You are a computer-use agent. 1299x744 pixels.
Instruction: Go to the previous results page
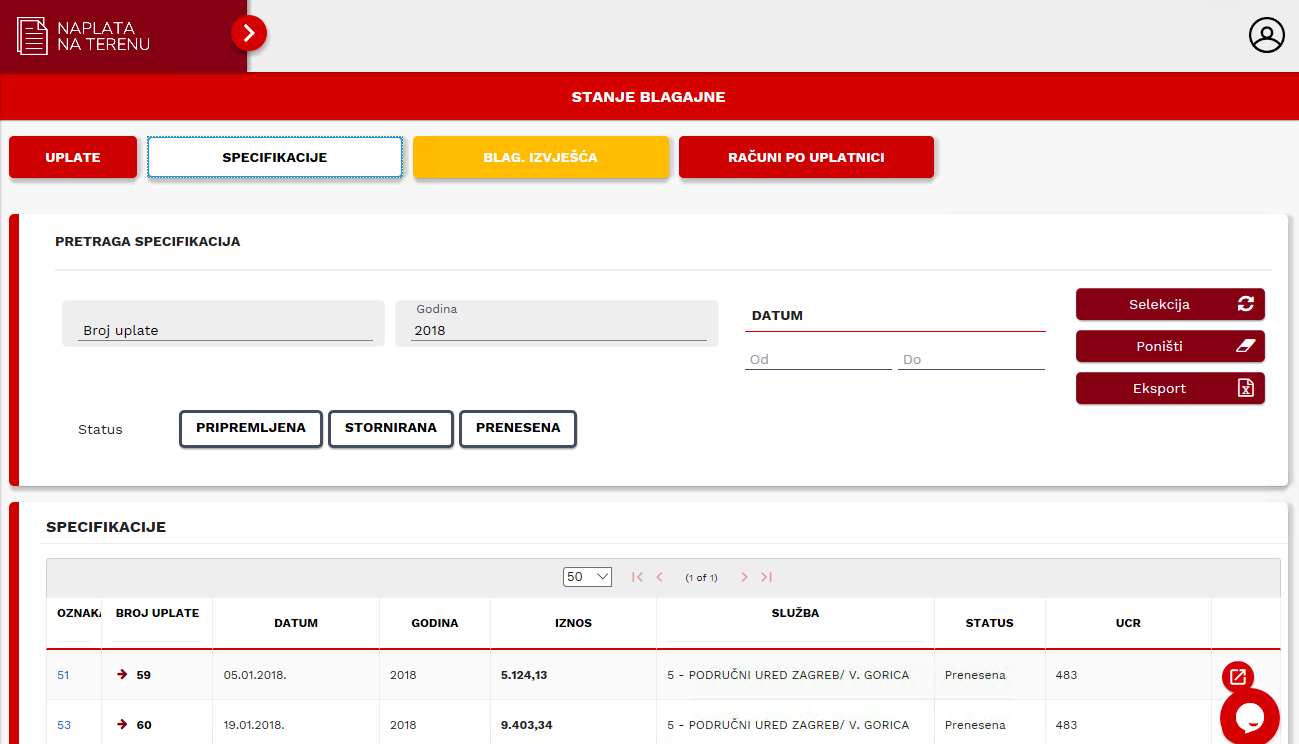659,577
